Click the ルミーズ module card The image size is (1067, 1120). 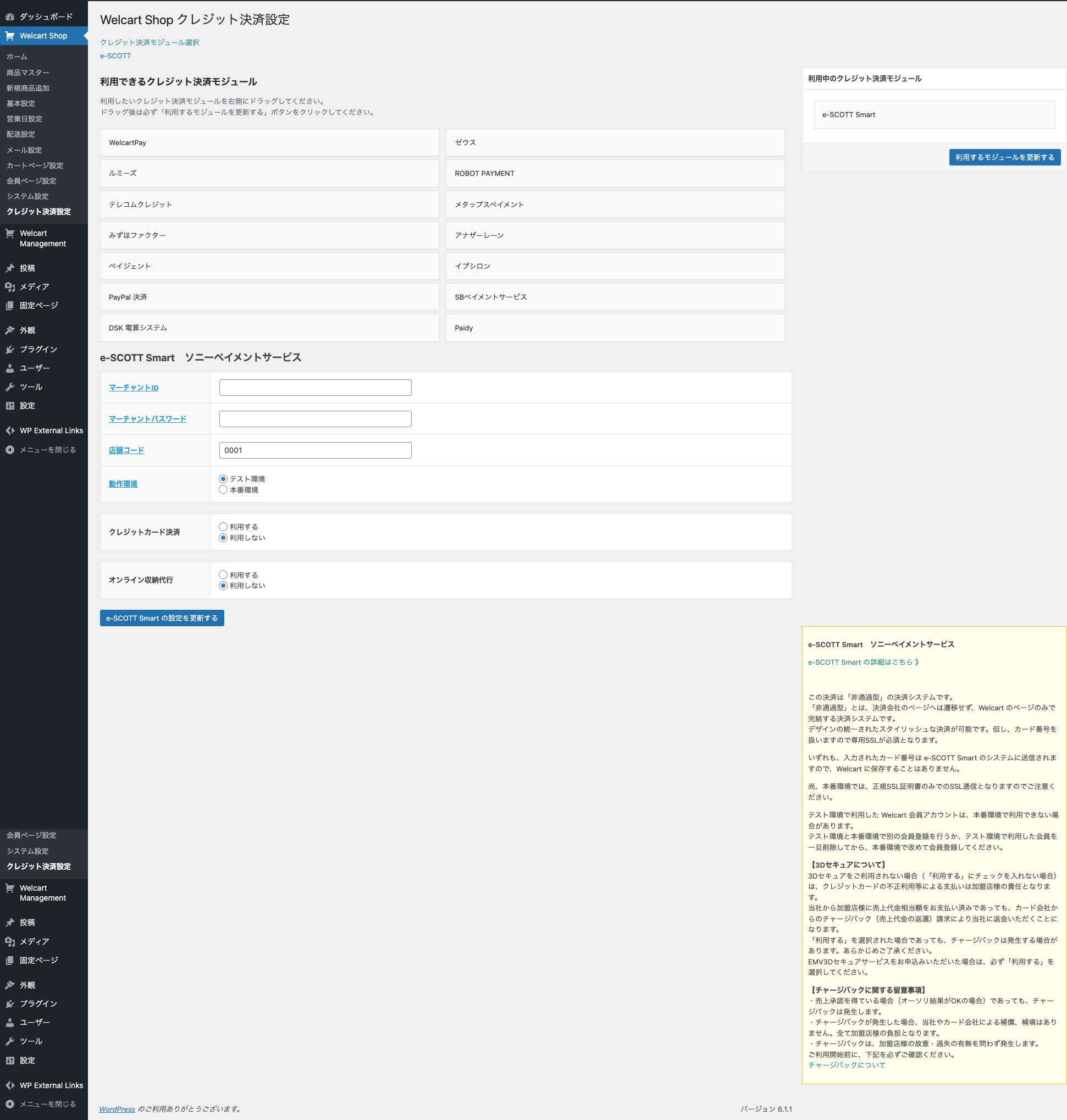(x=269, y=174)
